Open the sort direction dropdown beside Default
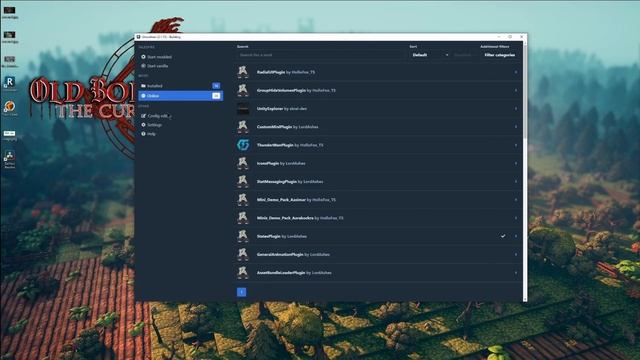This screenshot has height=360, width=640. pos(464,55)
